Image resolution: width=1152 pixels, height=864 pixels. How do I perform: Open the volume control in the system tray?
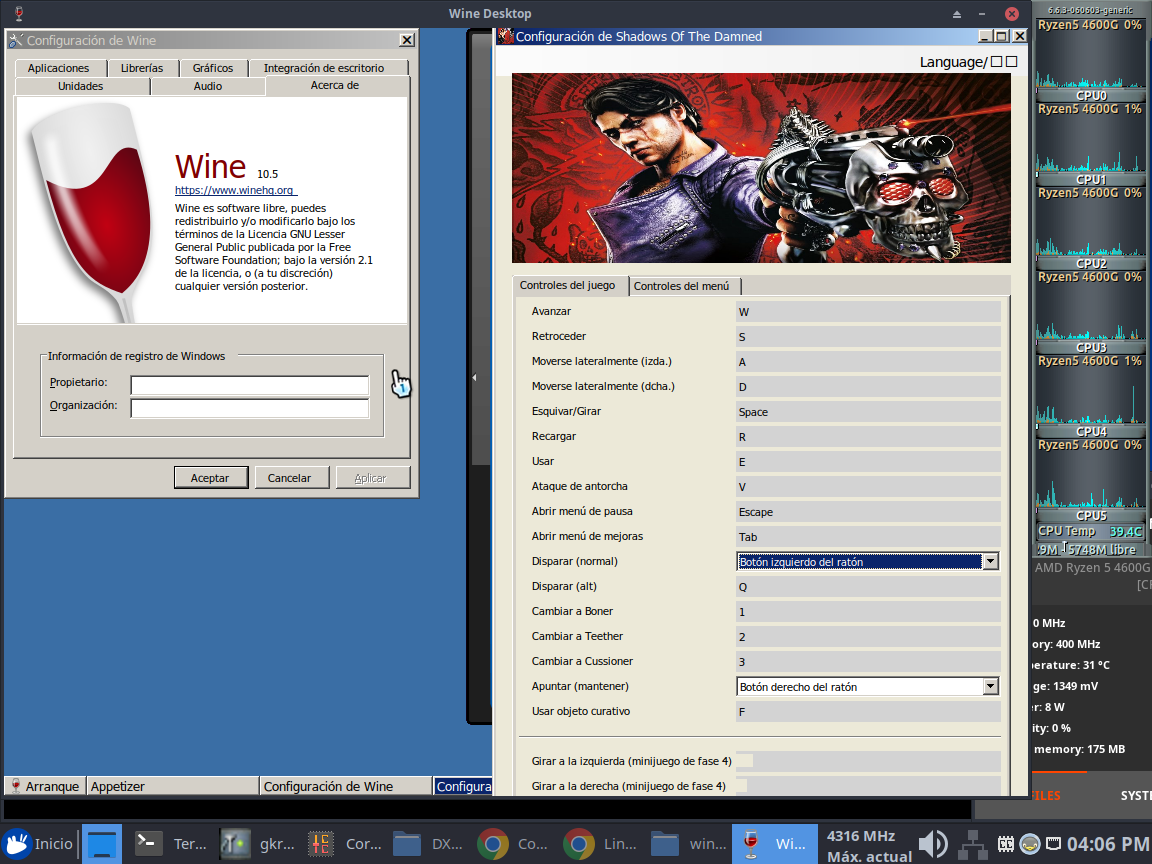pos(932,843)
